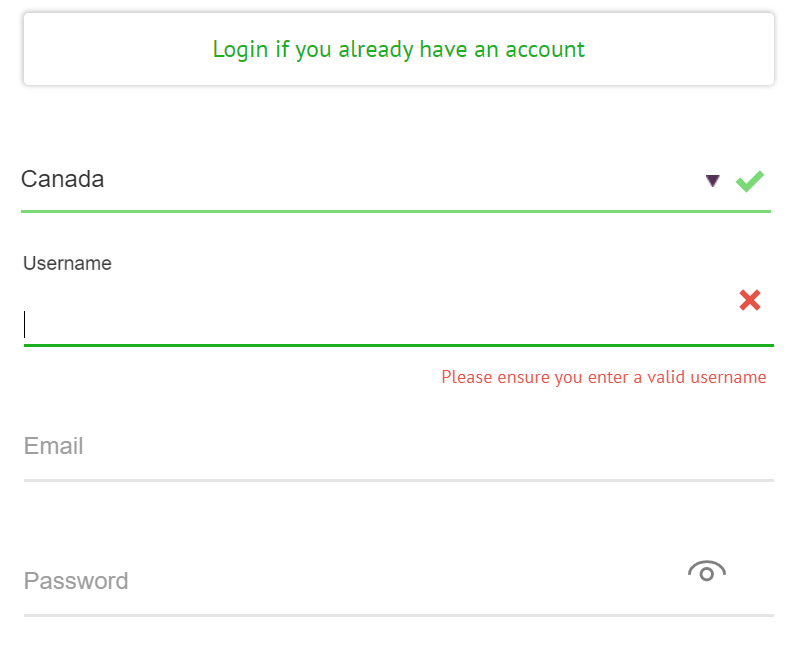Viewport: 805px width, 653px height.
Task: Click the Password placeholder text
Action: point(76,581)
